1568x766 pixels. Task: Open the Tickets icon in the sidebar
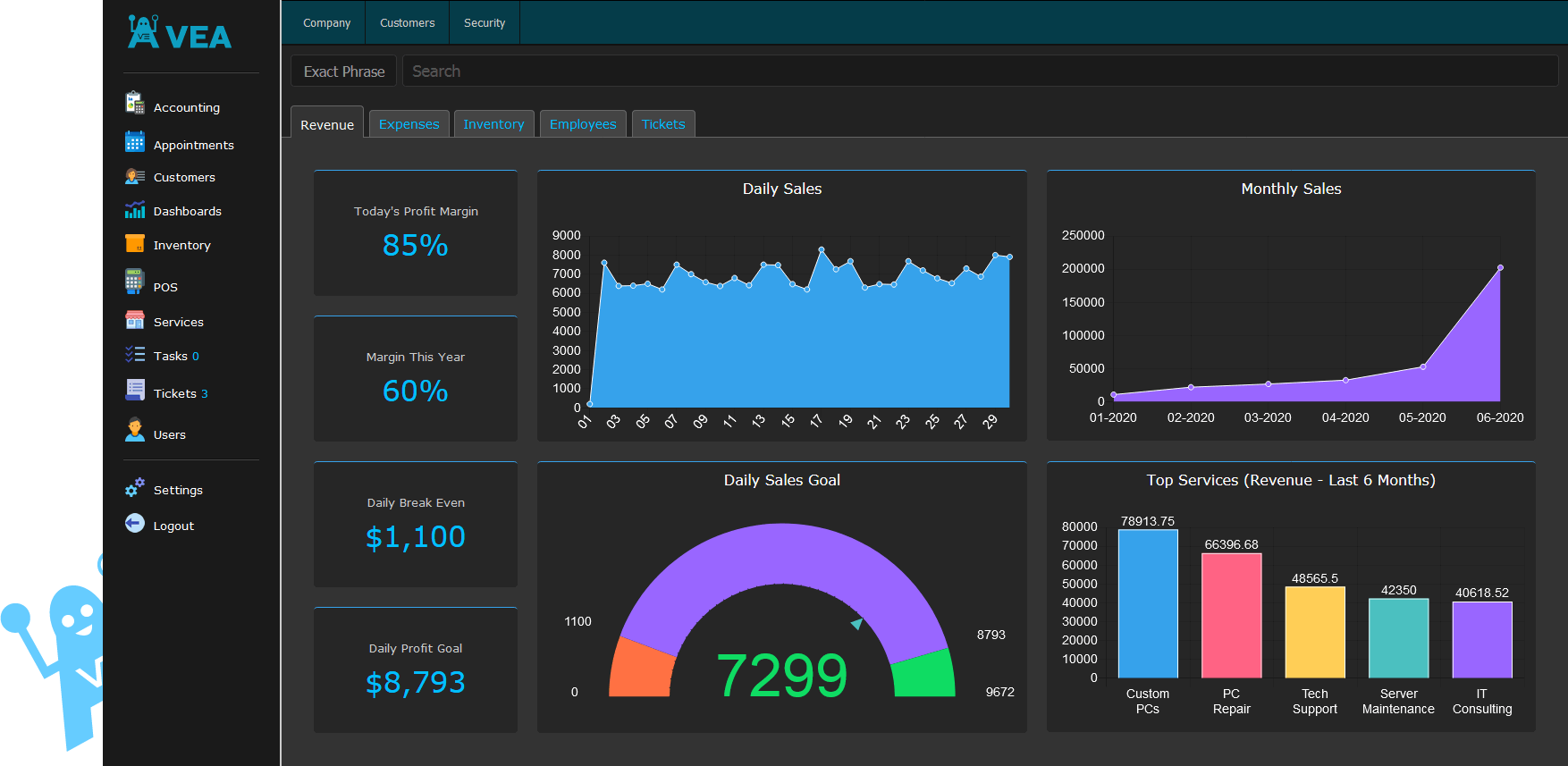pos(135,390)
